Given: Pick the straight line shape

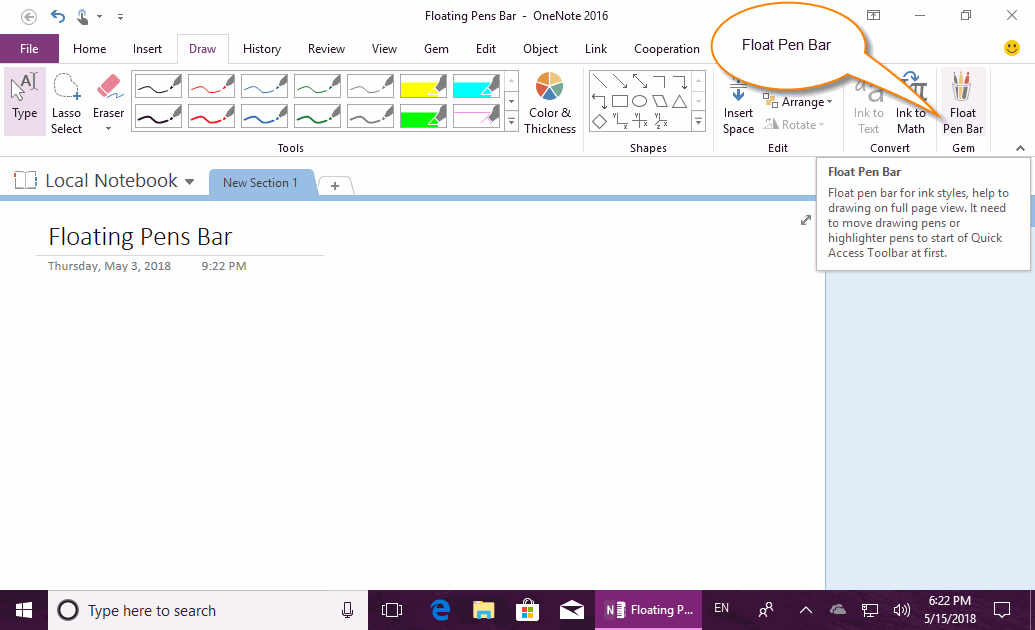Looking at the screenshot, I should 599,81.
